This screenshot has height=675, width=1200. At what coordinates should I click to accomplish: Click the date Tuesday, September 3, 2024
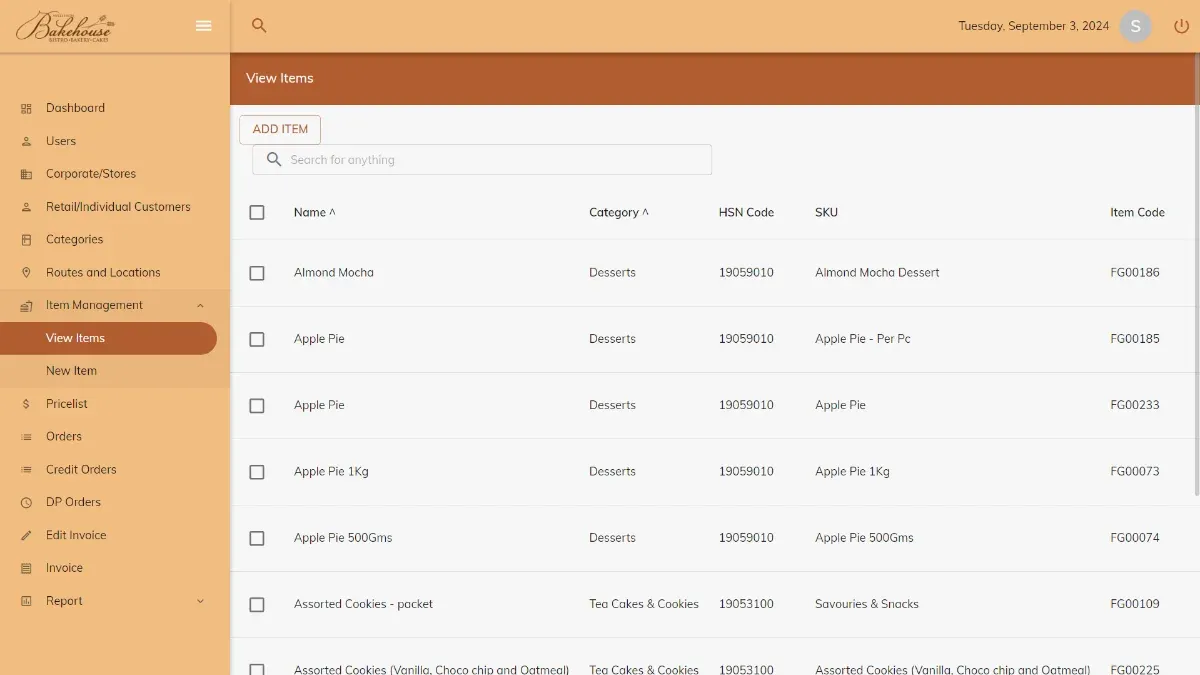pyautogui.click(x=1033, y=26)
